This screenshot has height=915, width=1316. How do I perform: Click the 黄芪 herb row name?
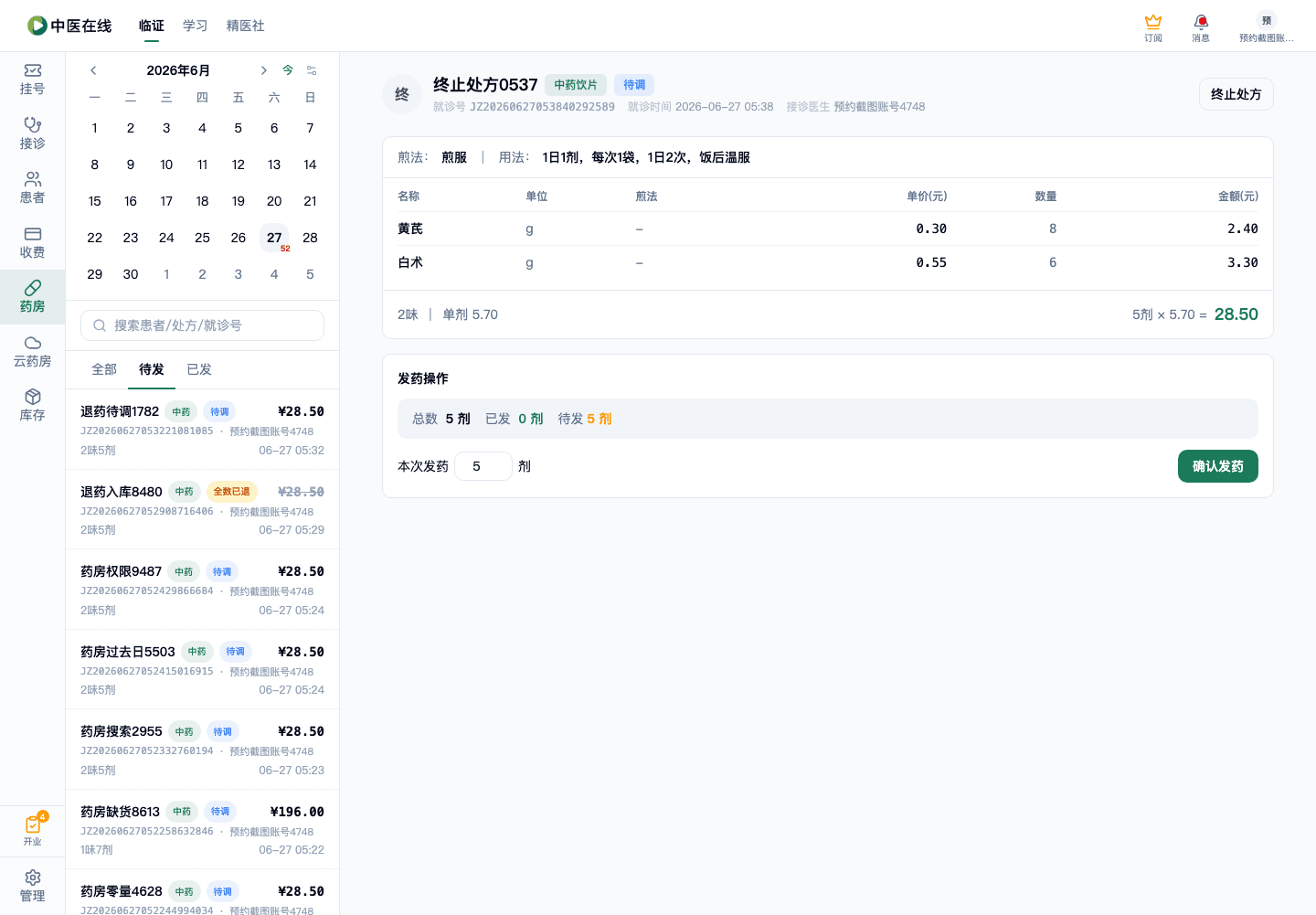point(410,229)
